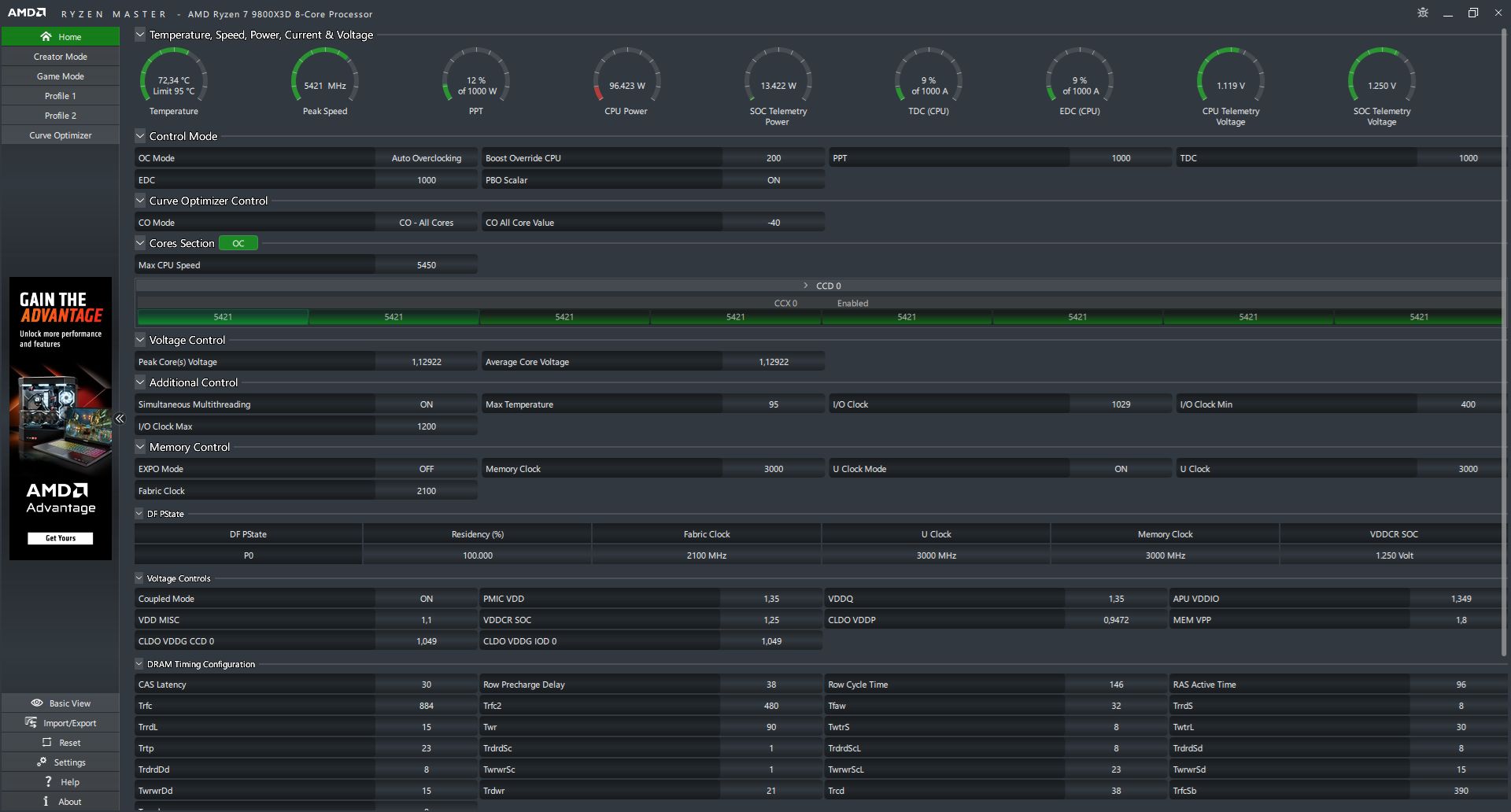The image size is (1511, 812).
Task: Click VDDCR SOC value 1,25
Action: pyautogui.click(x=771, y=620)
